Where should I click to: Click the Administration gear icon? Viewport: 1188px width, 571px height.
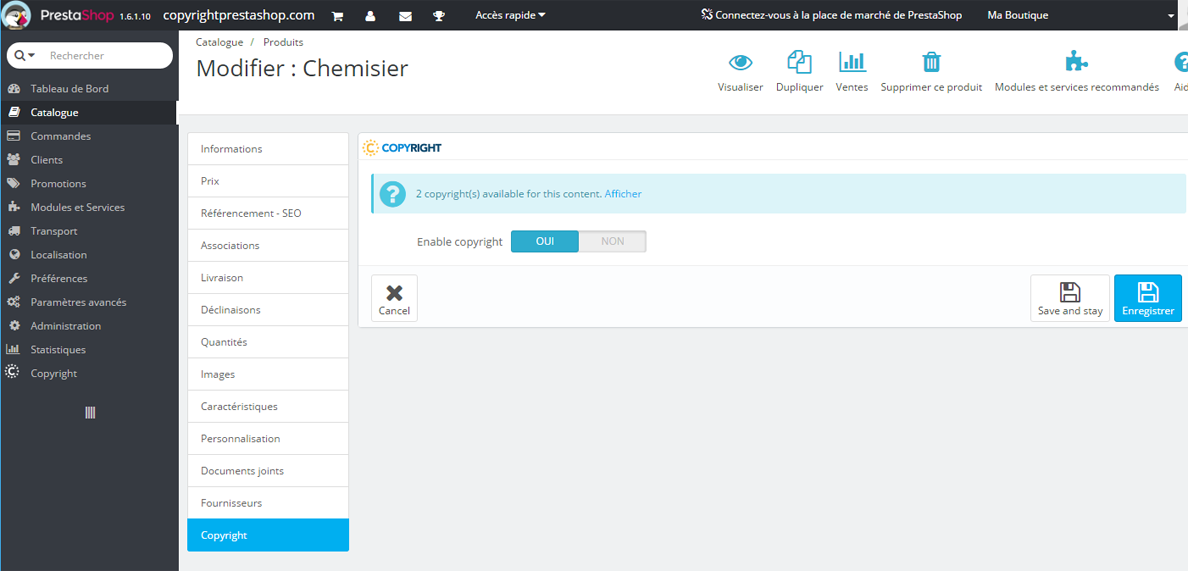[13, 326]
